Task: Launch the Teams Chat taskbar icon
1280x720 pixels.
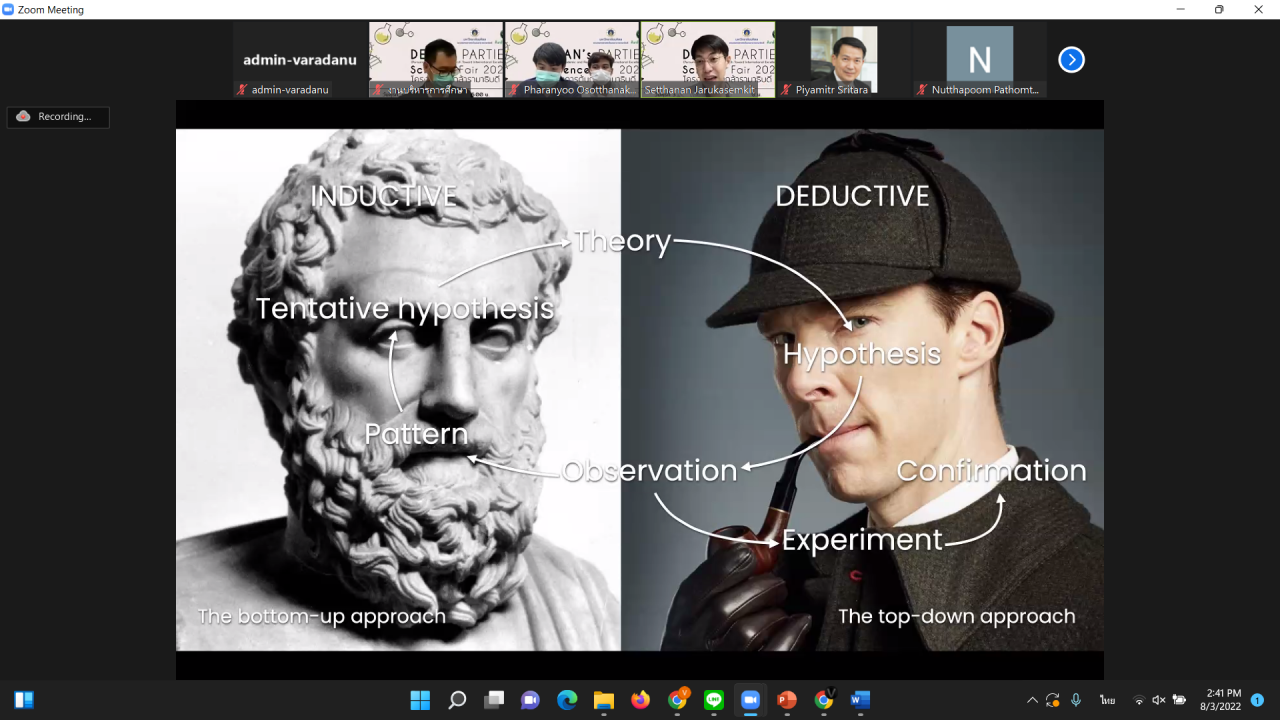Action: [x=530, y=700]
